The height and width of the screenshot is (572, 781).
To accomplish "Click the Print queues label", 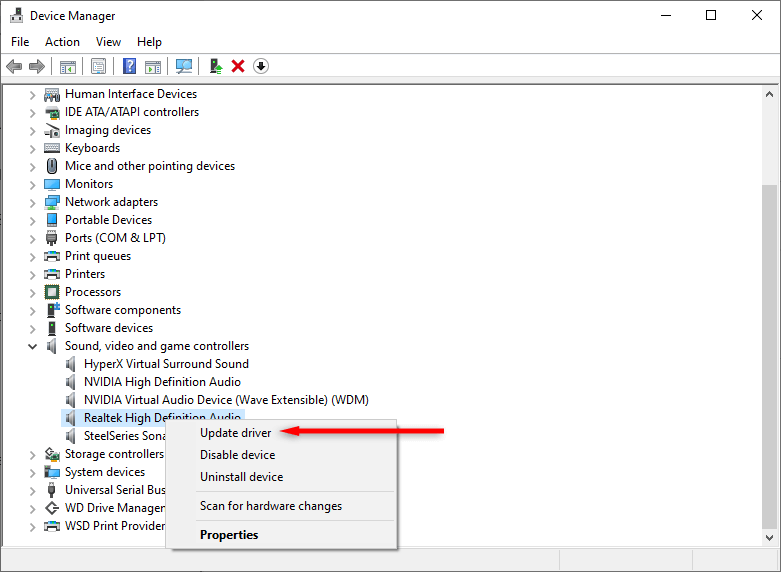I will point(98,256).
